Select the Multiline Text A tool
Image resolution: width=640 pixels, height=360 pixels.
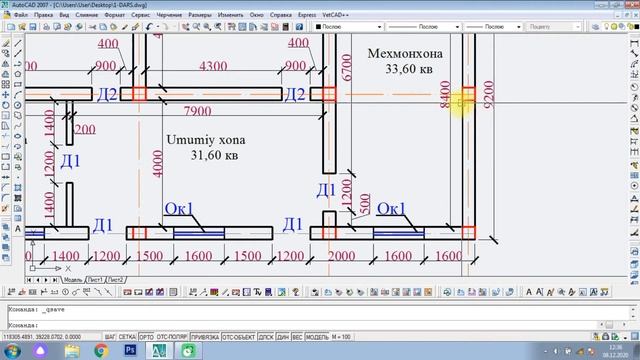click(x=18, y=229)
